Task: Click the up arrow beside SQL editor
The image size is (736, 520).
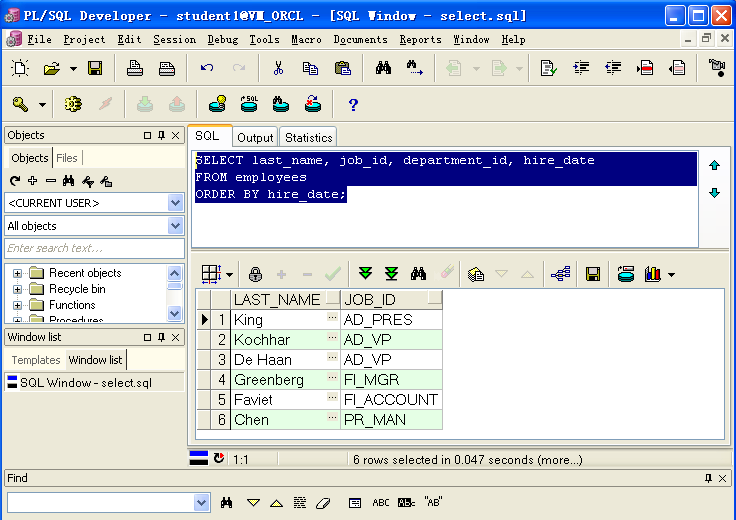Action: [x=714, y=165]
